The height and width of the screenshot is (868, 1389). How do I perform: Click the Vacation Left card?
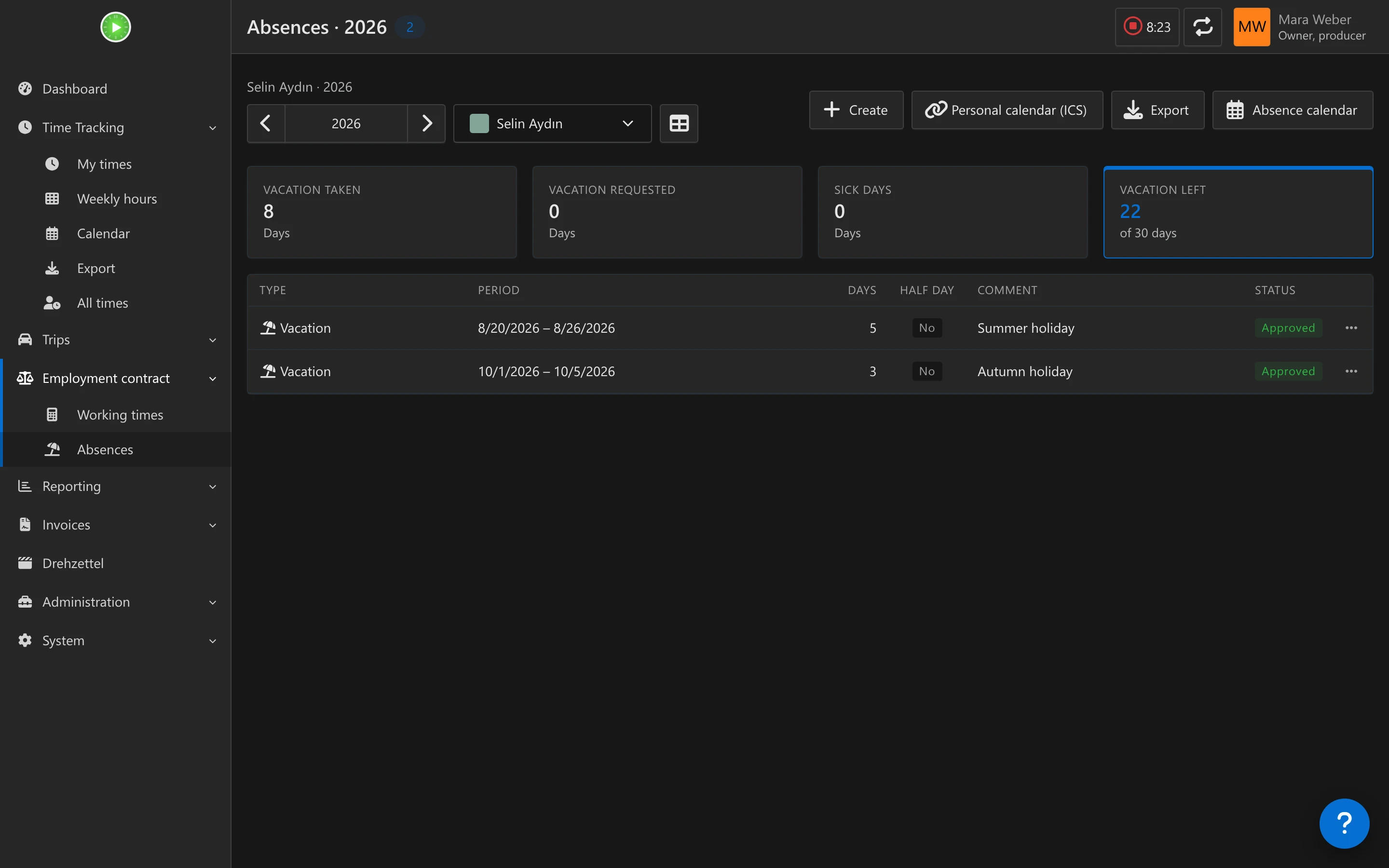(x=1238, y=212)
